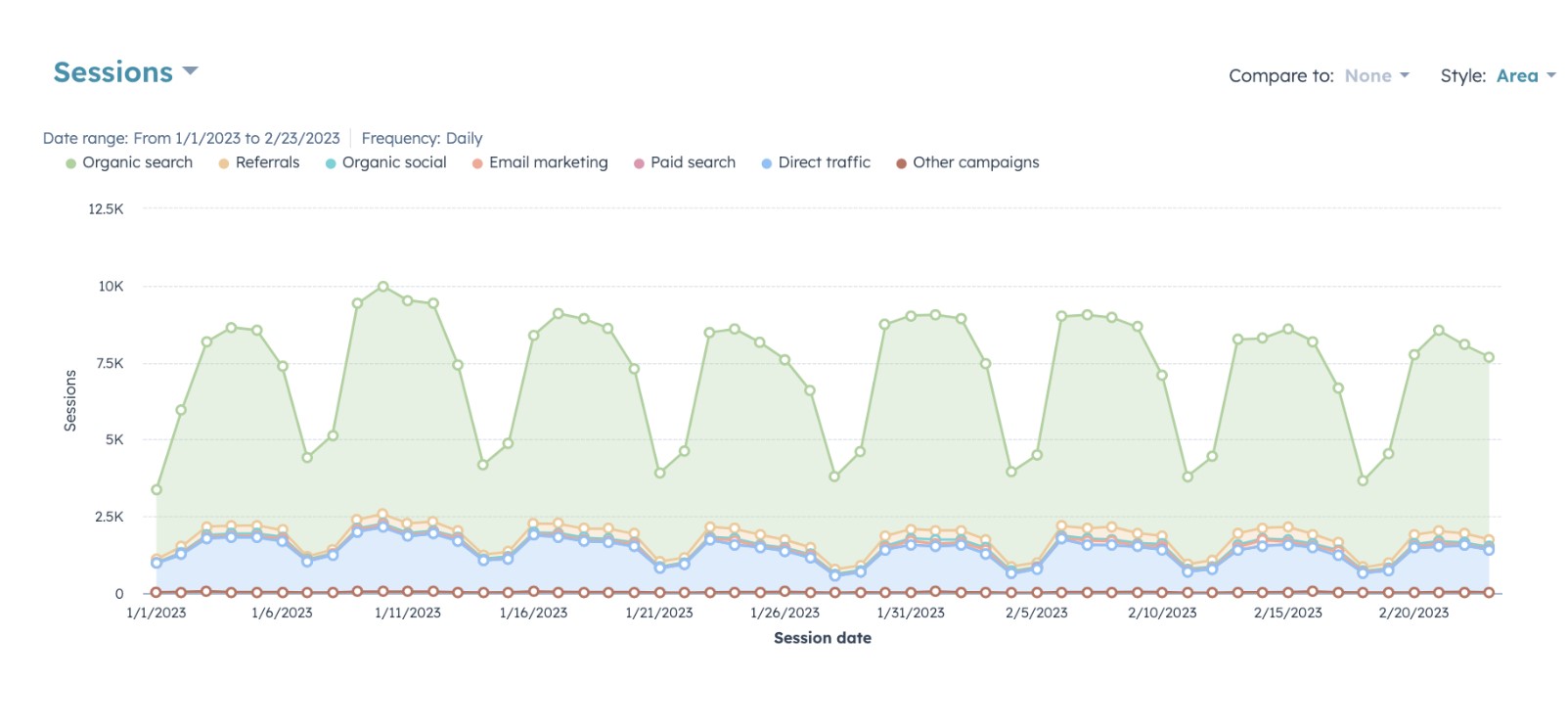
Task: Toggle Referrals series in legend
Action: pos(267,162)
